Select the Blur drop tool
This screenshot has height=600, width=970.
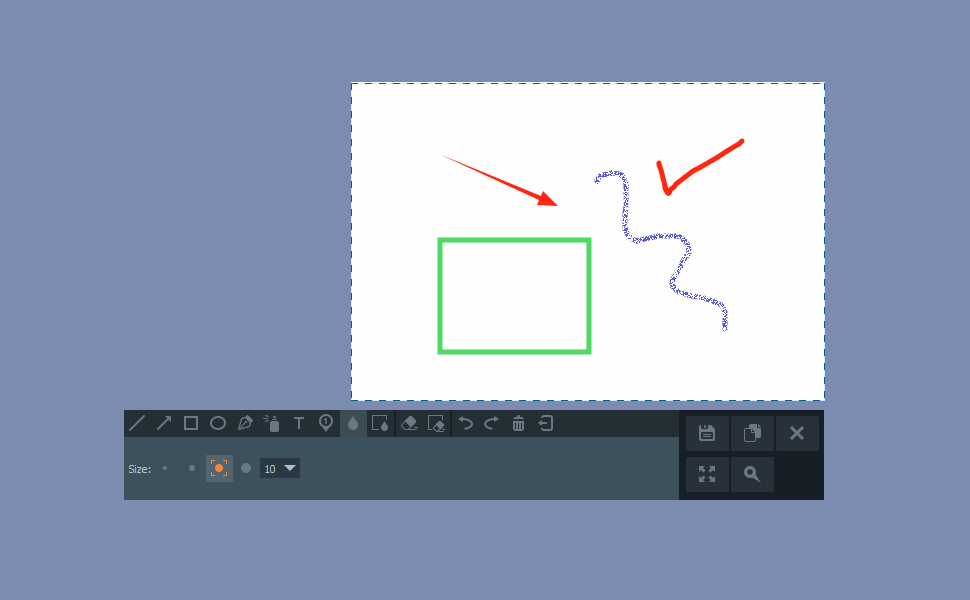[353, 423]
